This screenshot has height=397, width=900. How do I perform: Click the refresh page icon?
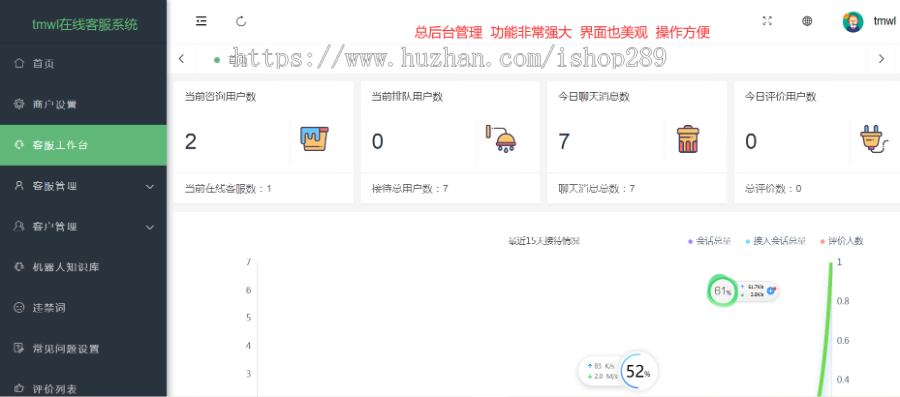241,21
